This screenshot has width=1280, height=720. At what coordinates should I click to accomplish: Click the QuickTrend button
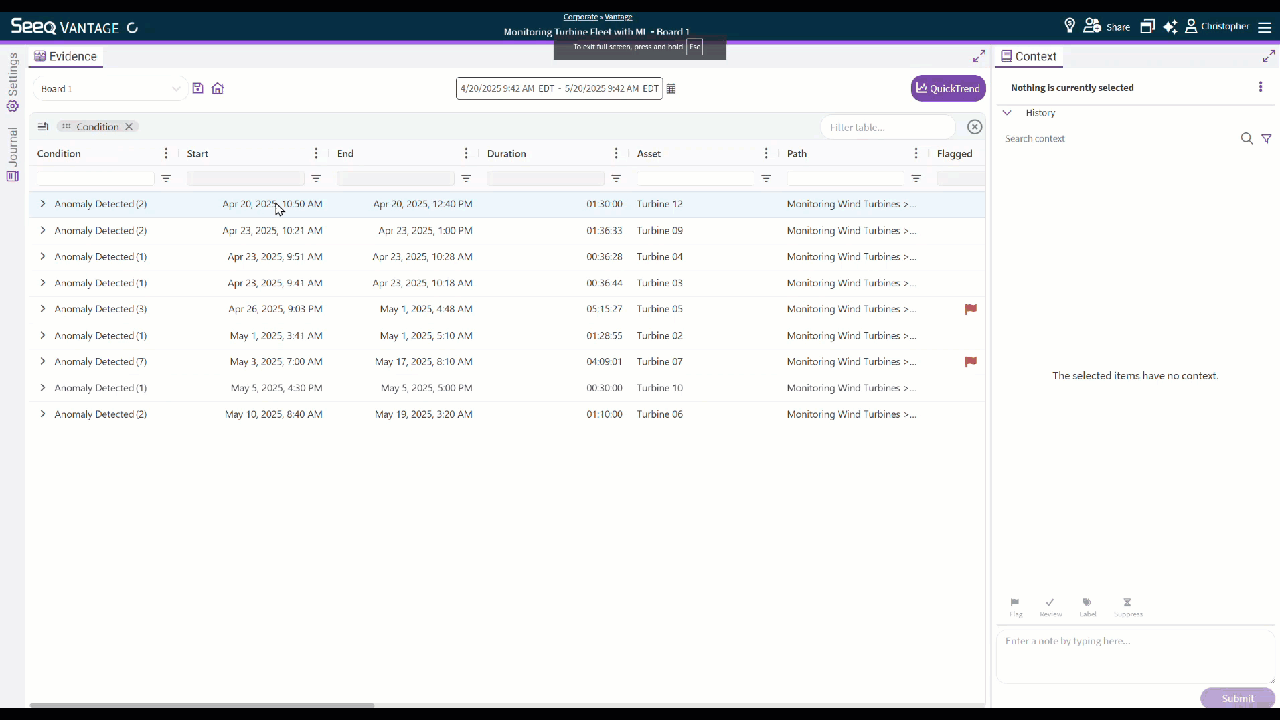click(x=947, y=89)
